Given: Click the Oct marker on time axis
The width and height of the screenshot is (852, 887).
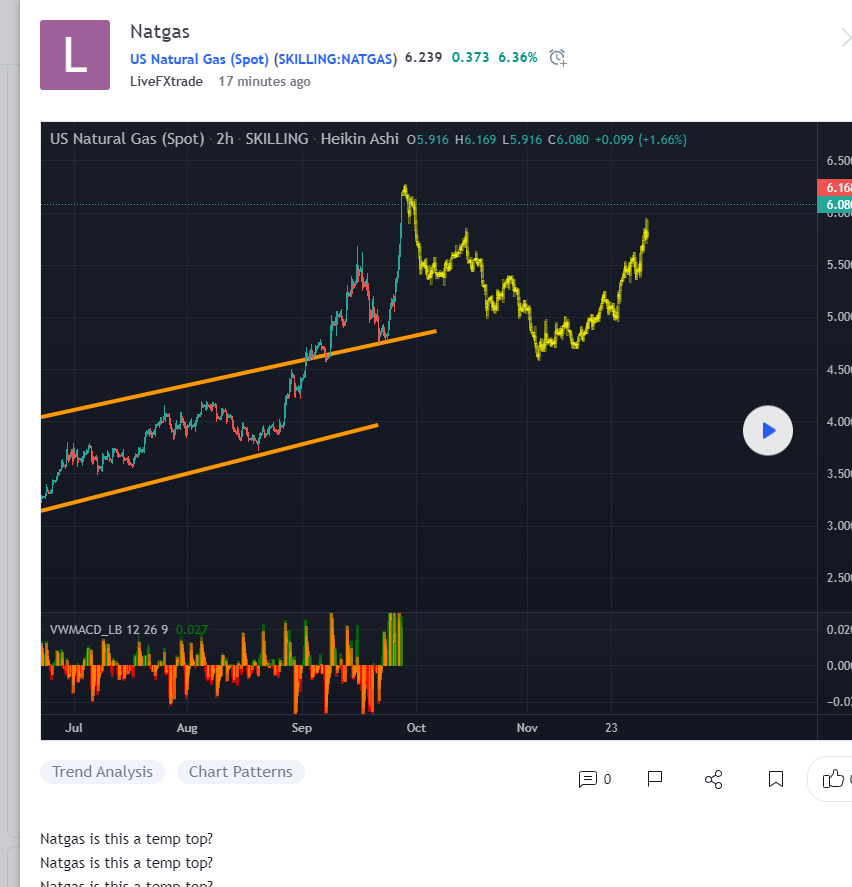Looking at the screenshot, I should tap(416, 728).
